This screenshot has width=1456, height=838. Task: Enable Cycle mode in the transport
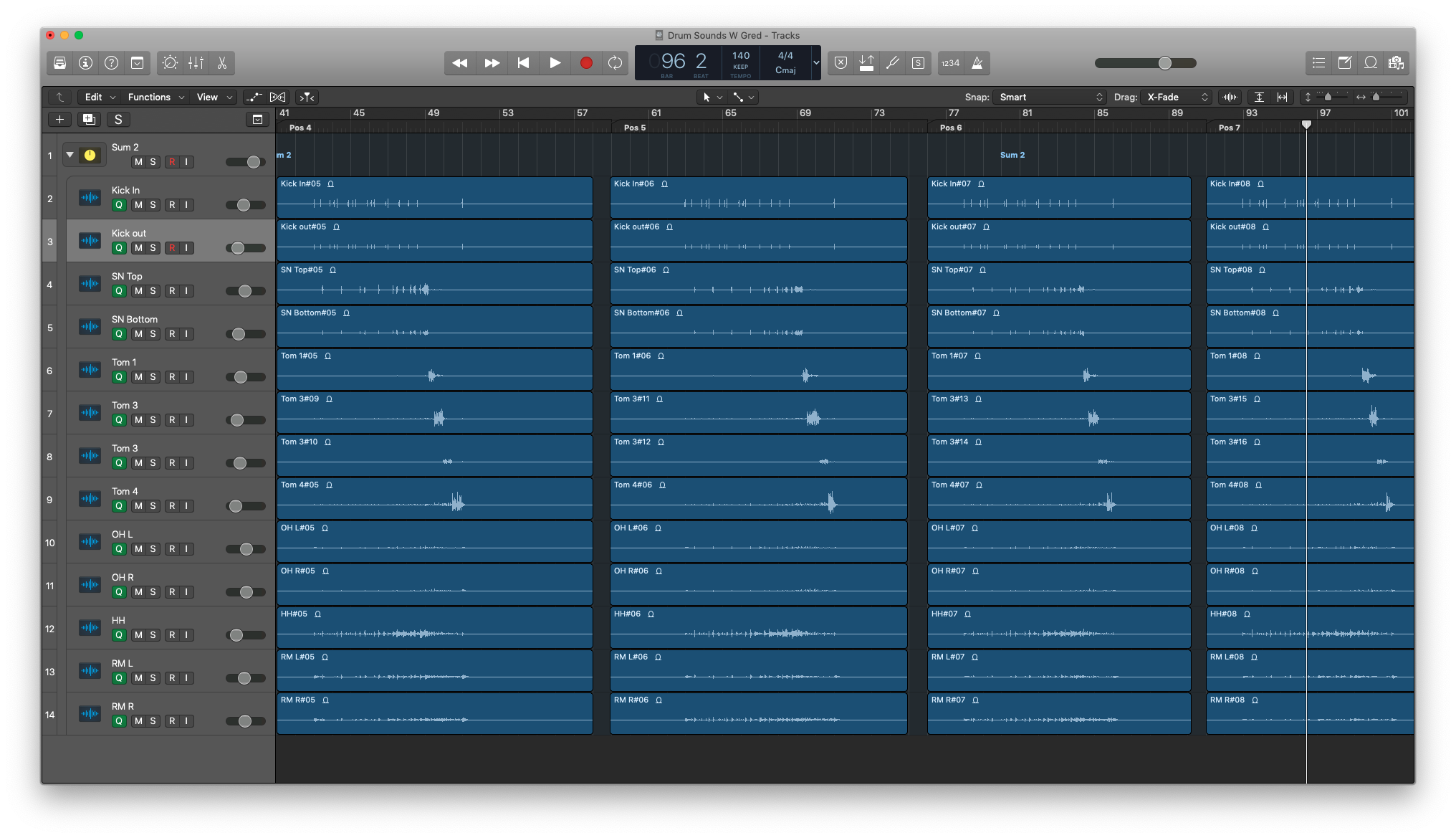[615, 63]
